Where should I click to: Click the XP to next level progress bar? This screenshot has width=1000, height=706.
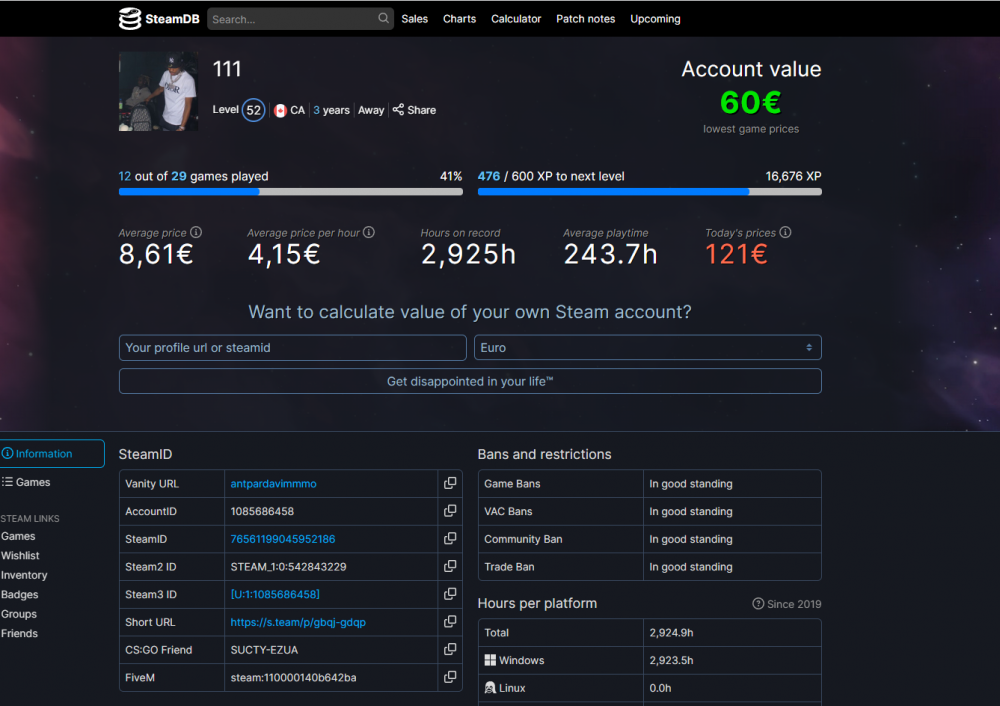click(x=649, y=191)
